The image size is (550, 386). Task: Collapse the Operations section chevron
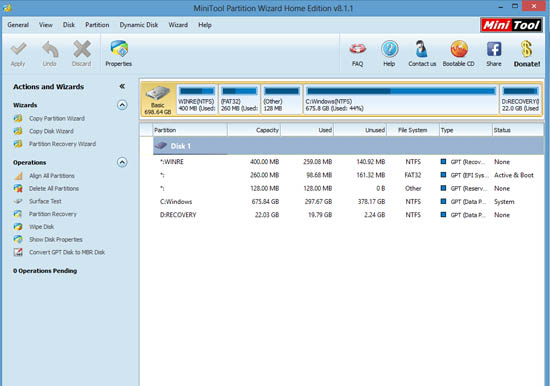click(122, 162)
